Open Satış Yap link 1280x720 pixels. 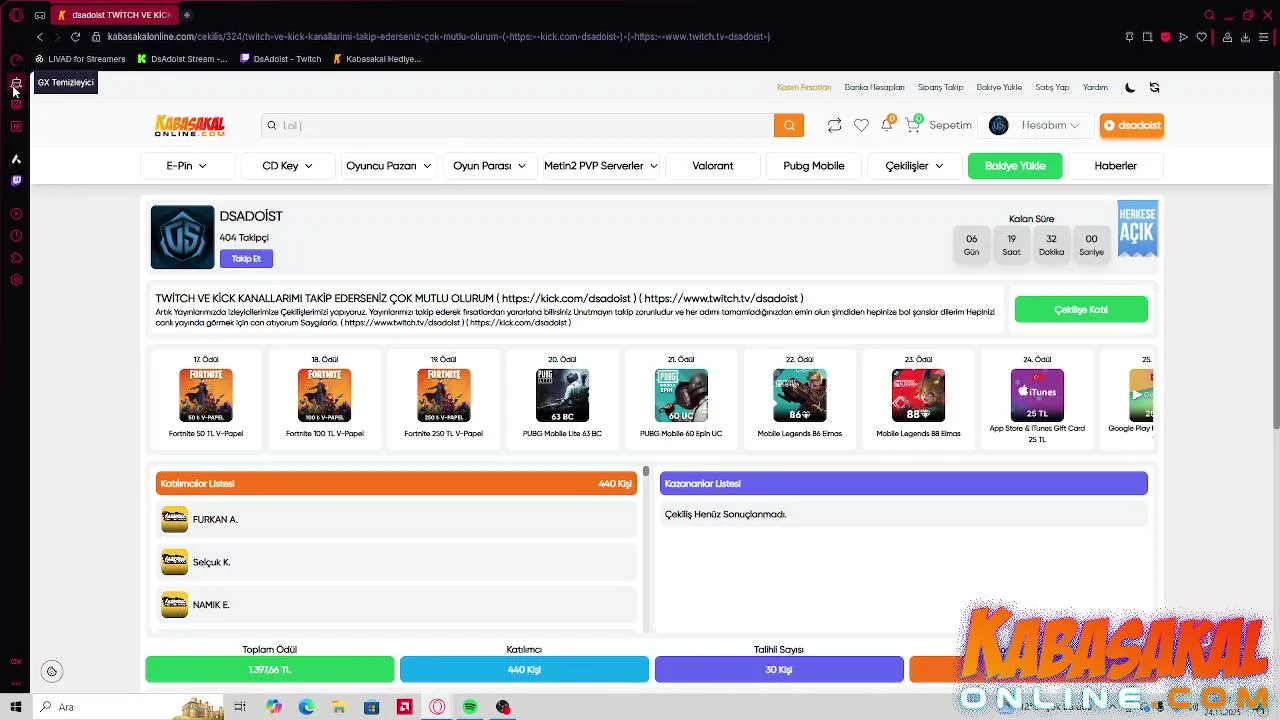pyautogui.click(x=1052, y=87)
